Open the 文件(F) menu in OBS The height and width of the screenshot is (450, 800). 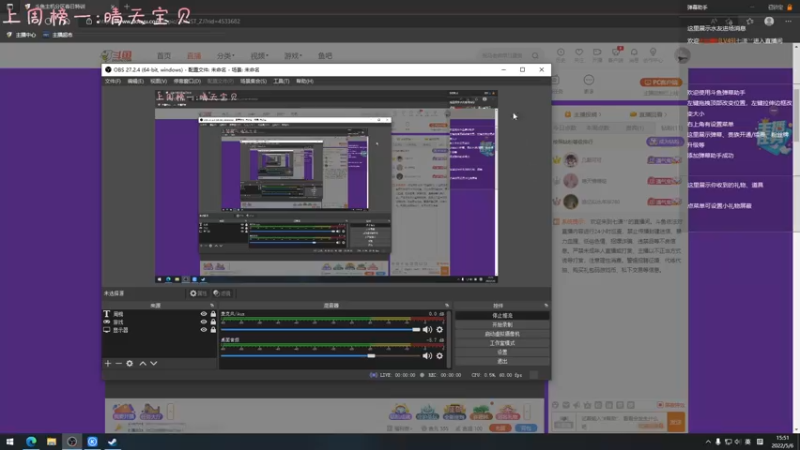click(x=113, y=81)
